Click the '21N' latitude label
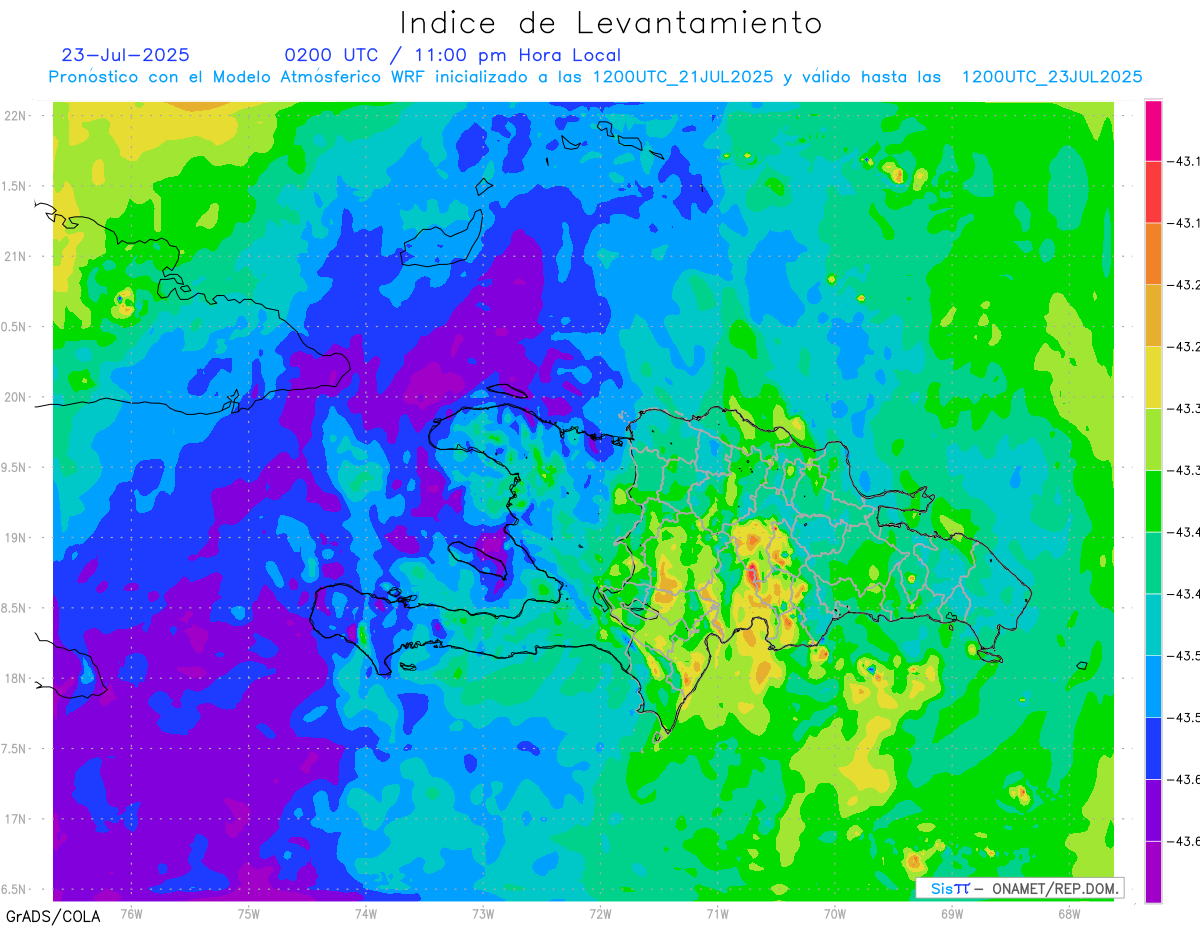Image resolution: width=1200 pixels, height=927 pixels. (x=15, y=257)
